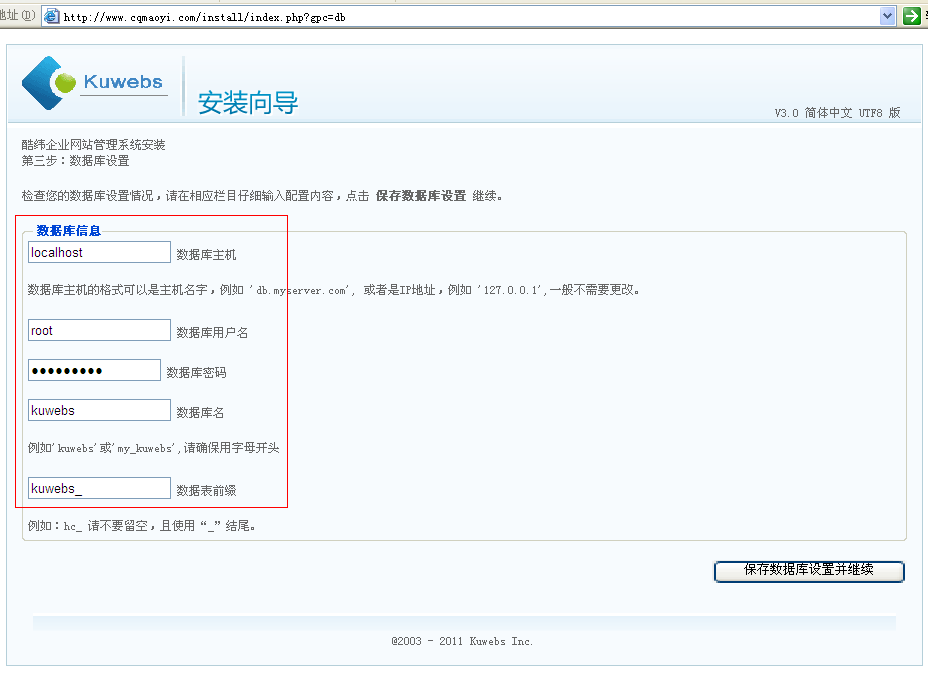Viewport: 928px width, 673px height.
Task: Click the database host field containing localhost
Action: tap(99, 252)
